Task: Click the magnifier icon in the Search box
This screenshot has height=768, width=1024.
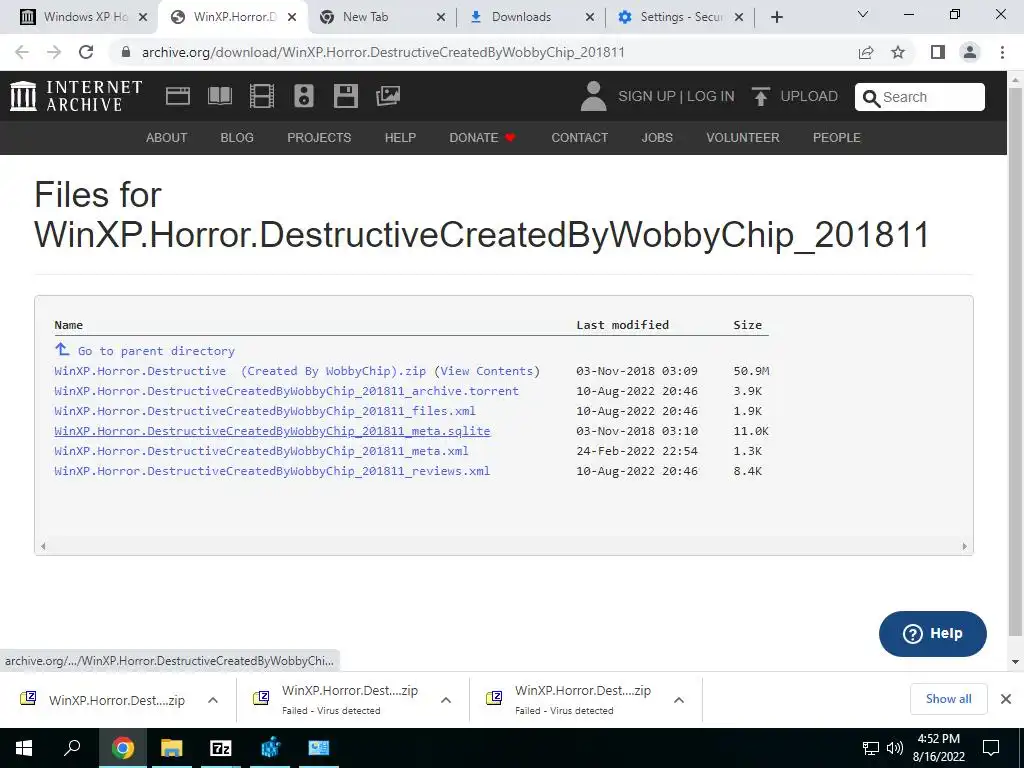Action: [871, 98]
